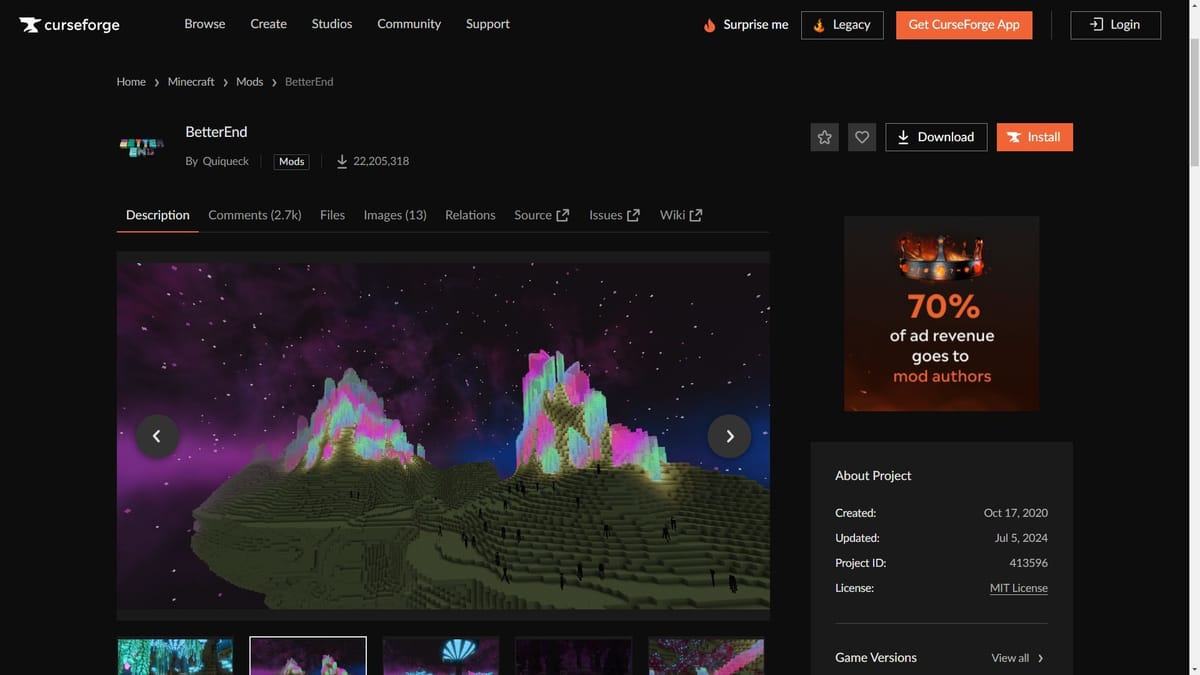This screenshot has height=675, width=1200.
Task: Open breadcrumb chevron after Minecraft
Action: [227, 81]
